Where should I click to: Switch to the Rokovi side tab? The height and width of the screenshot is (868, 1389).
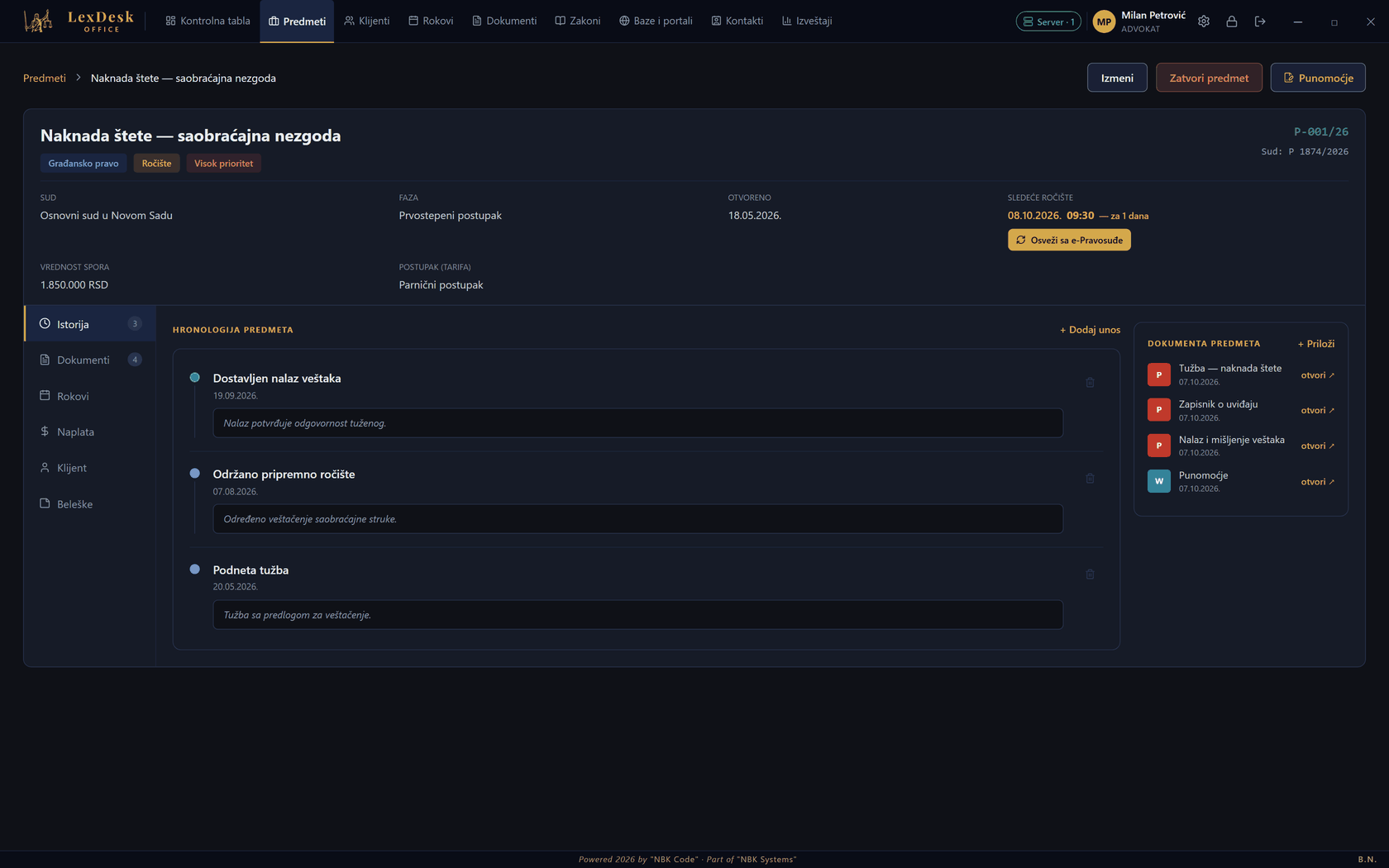pos(90,396)
